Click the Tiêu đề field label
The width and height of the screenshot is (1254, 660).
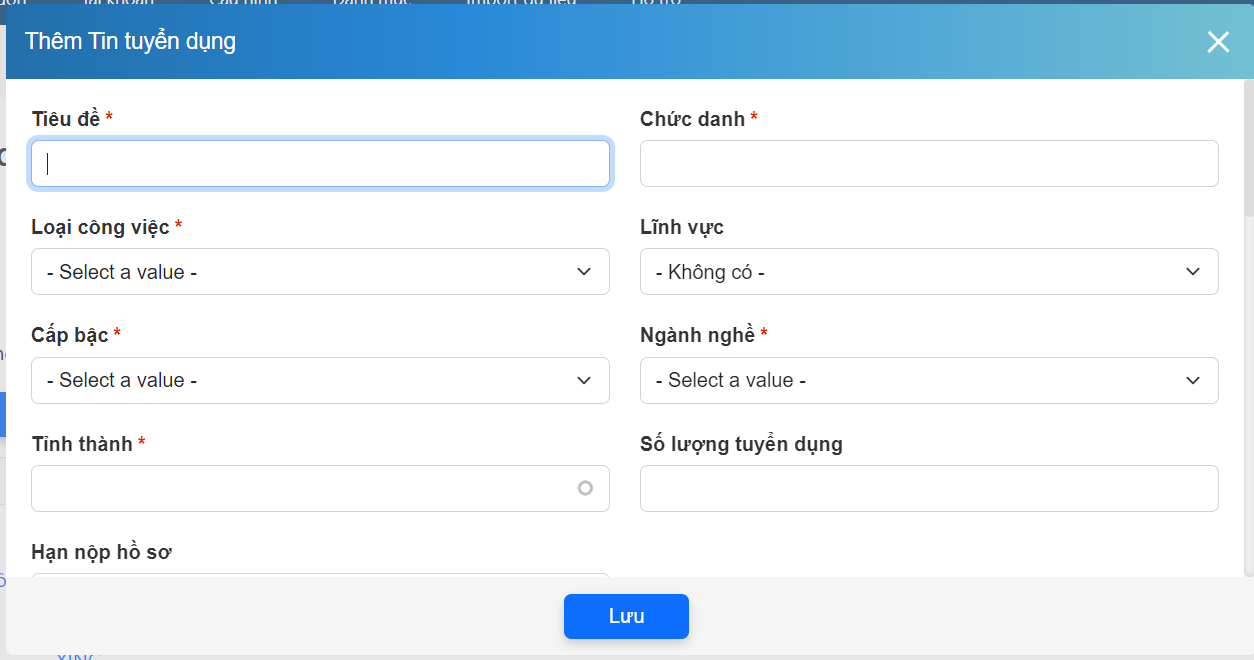66,119
